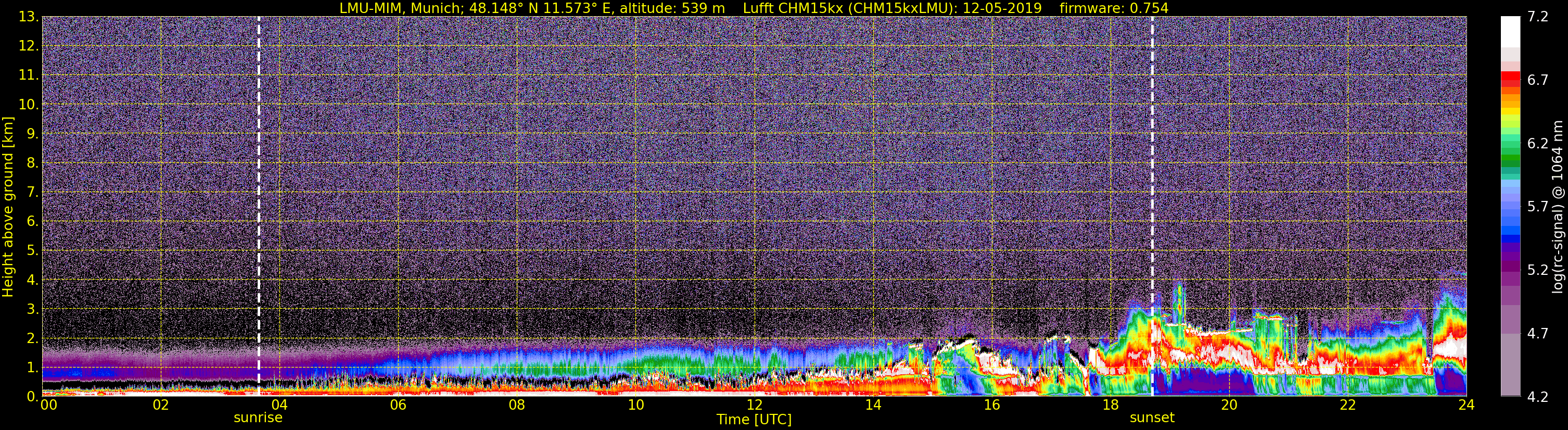Click the 'sunset' label below the time axis
Screen dimensions: 1568x430
click(x=1152, y=418)
